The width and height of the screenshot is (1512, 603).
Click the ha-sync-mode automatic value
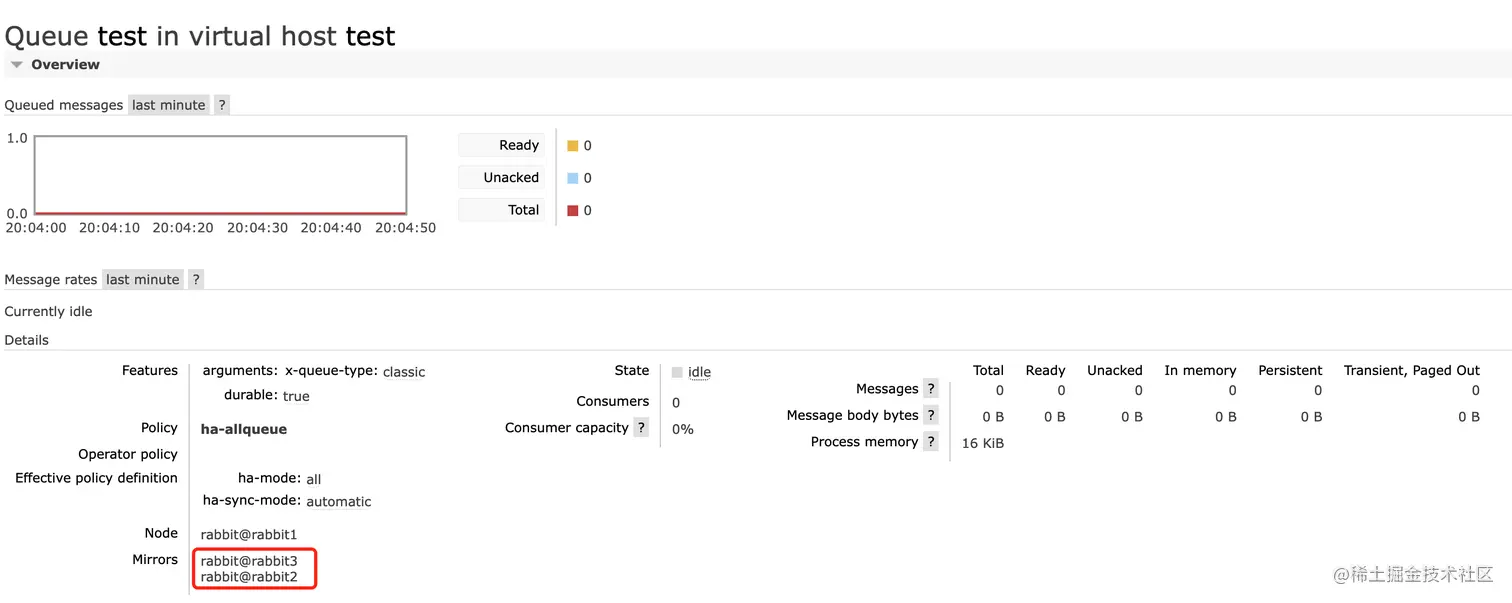pyautogui.click(x=339, y=502)
